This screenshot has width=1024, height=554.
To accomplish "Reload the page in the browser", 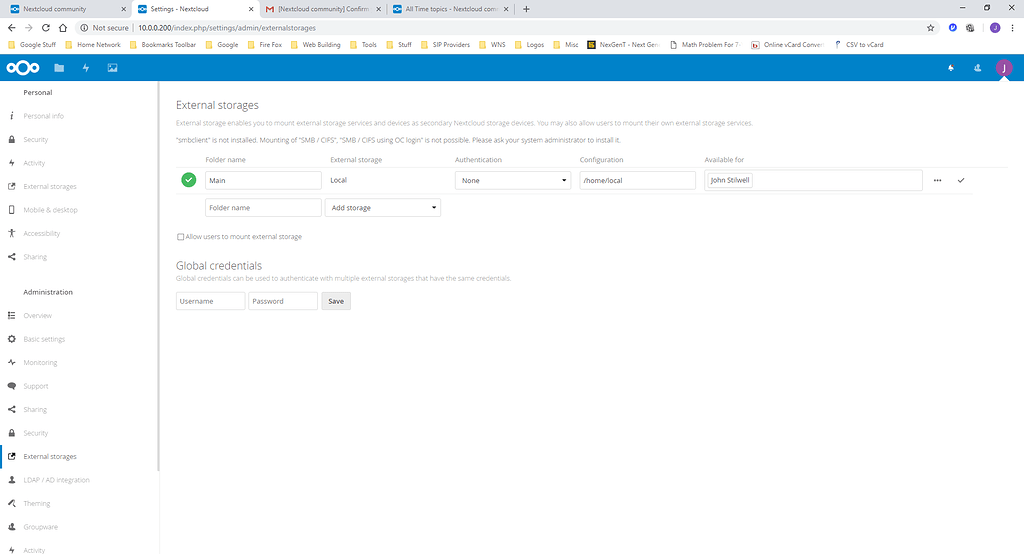I will (46, 28).
